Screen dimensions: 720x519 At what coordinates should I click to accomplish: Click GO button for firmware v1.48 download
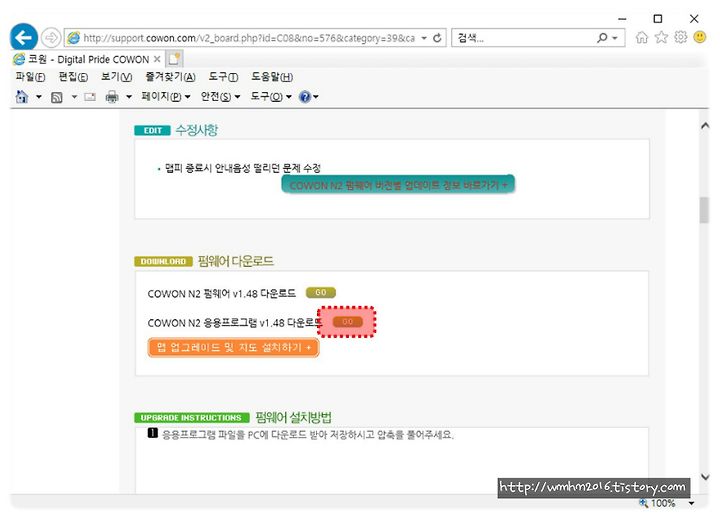321,293
